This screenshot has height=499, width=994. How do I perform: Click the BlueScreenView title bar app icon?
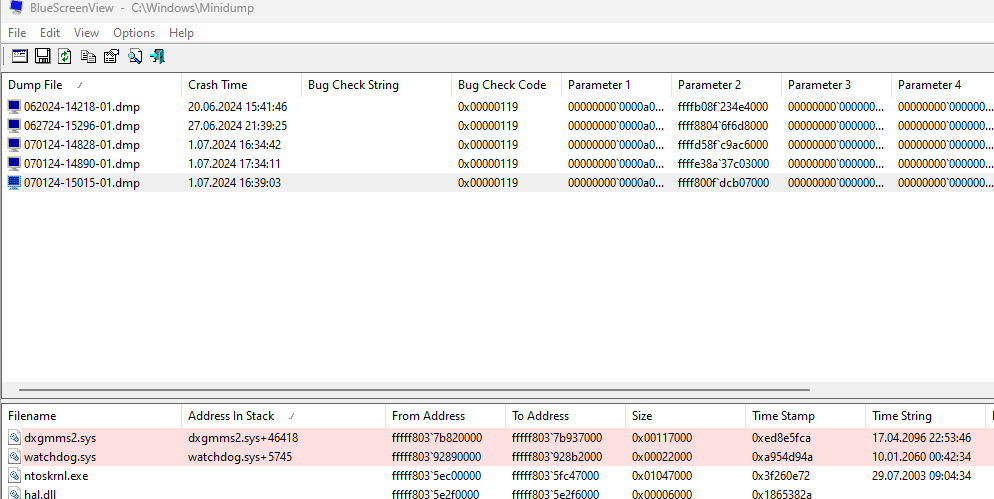pos(14,10)
